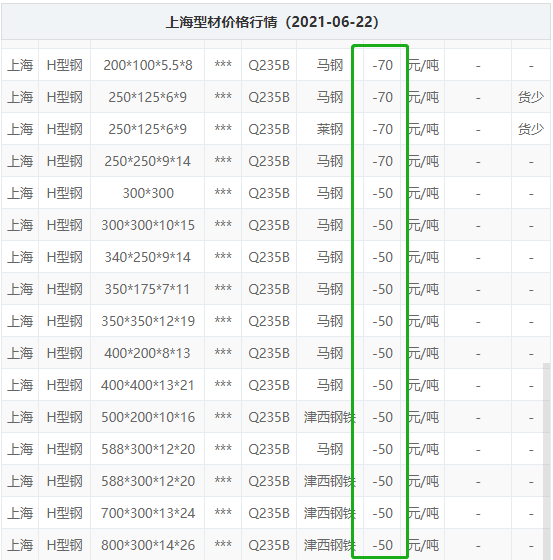Click the -50 value in the 800*300*14*26 row
The width and height of the screenshot is (553, 560).
click(x=382, y=545)
